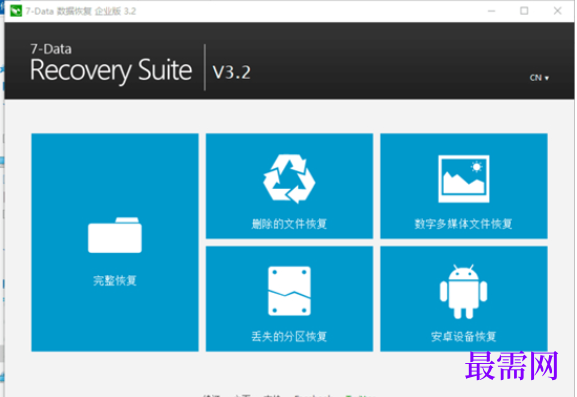The width and height of the screenshot is (577, 397).
Task: Start the 安卓设备恢复 Android robot tile
Action: coord(464,299)
